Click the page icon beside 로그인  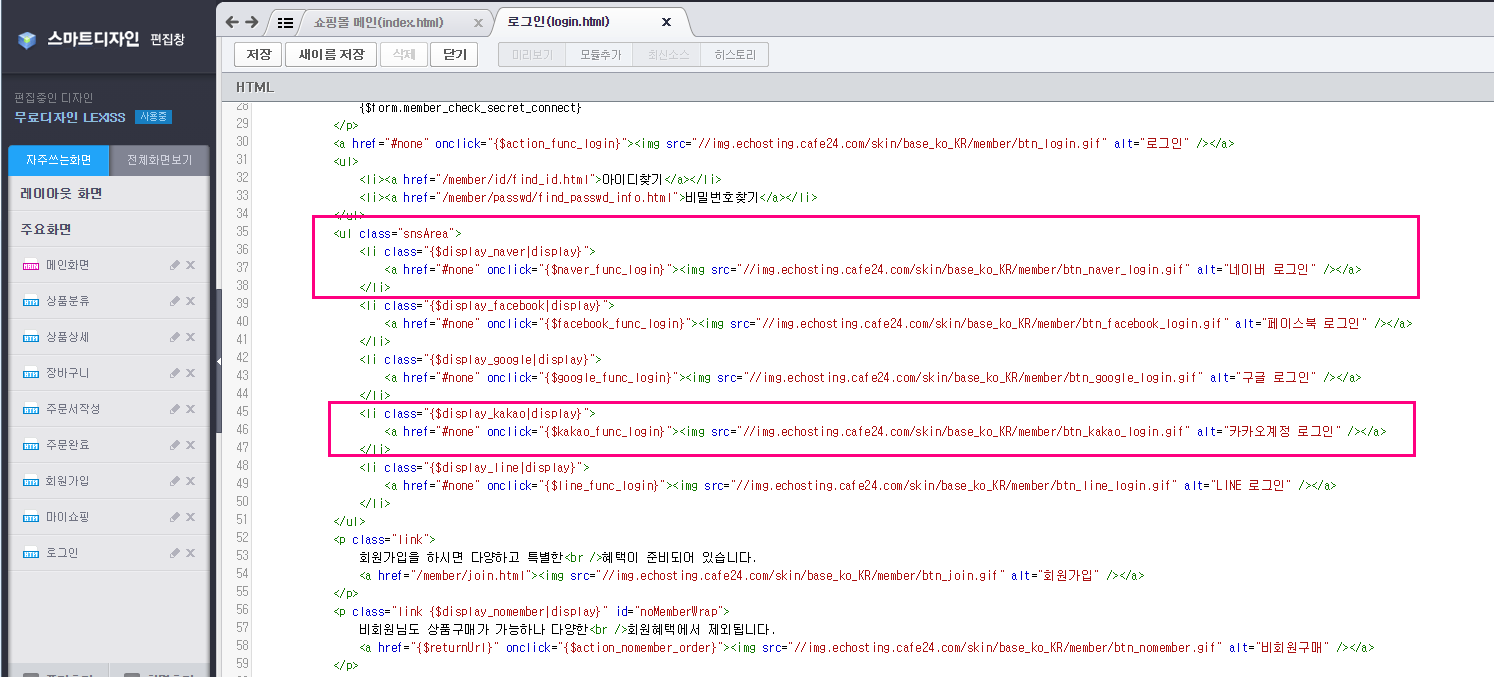point(30,554)
